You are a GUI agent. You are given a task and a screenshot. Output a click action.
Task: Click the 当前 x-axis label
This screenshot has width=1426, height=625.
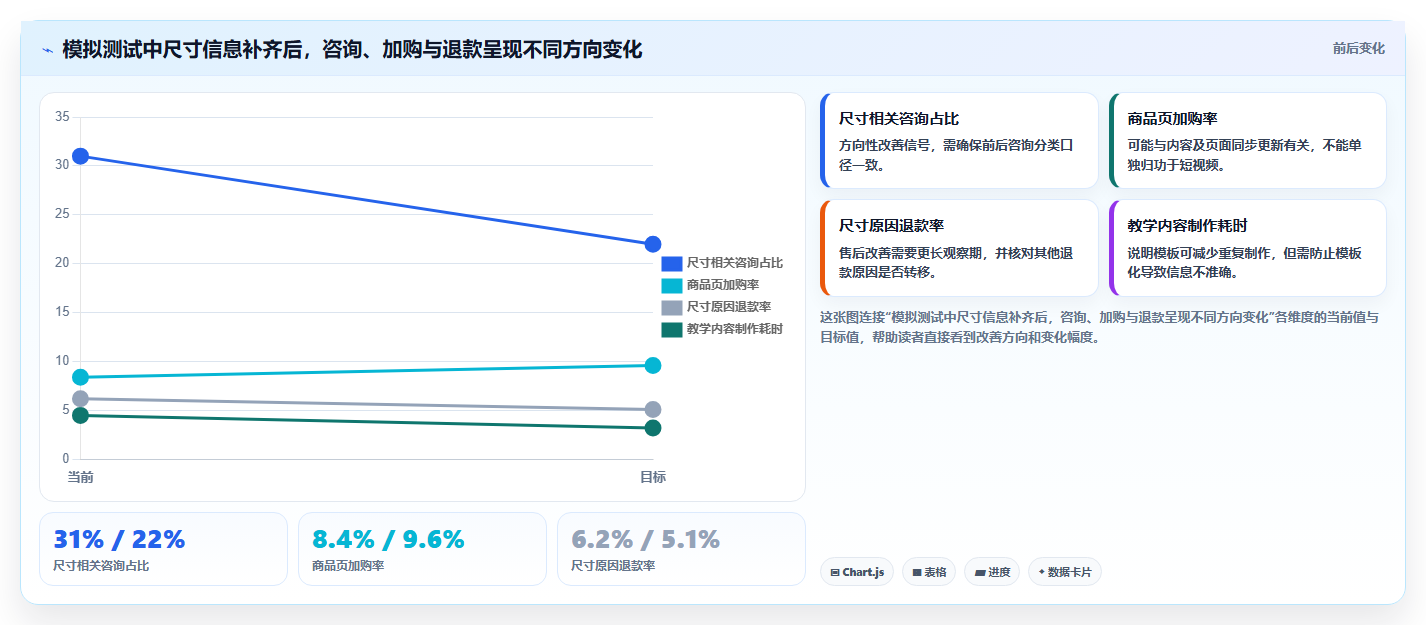pyautogui.click(x=81, y=477)
